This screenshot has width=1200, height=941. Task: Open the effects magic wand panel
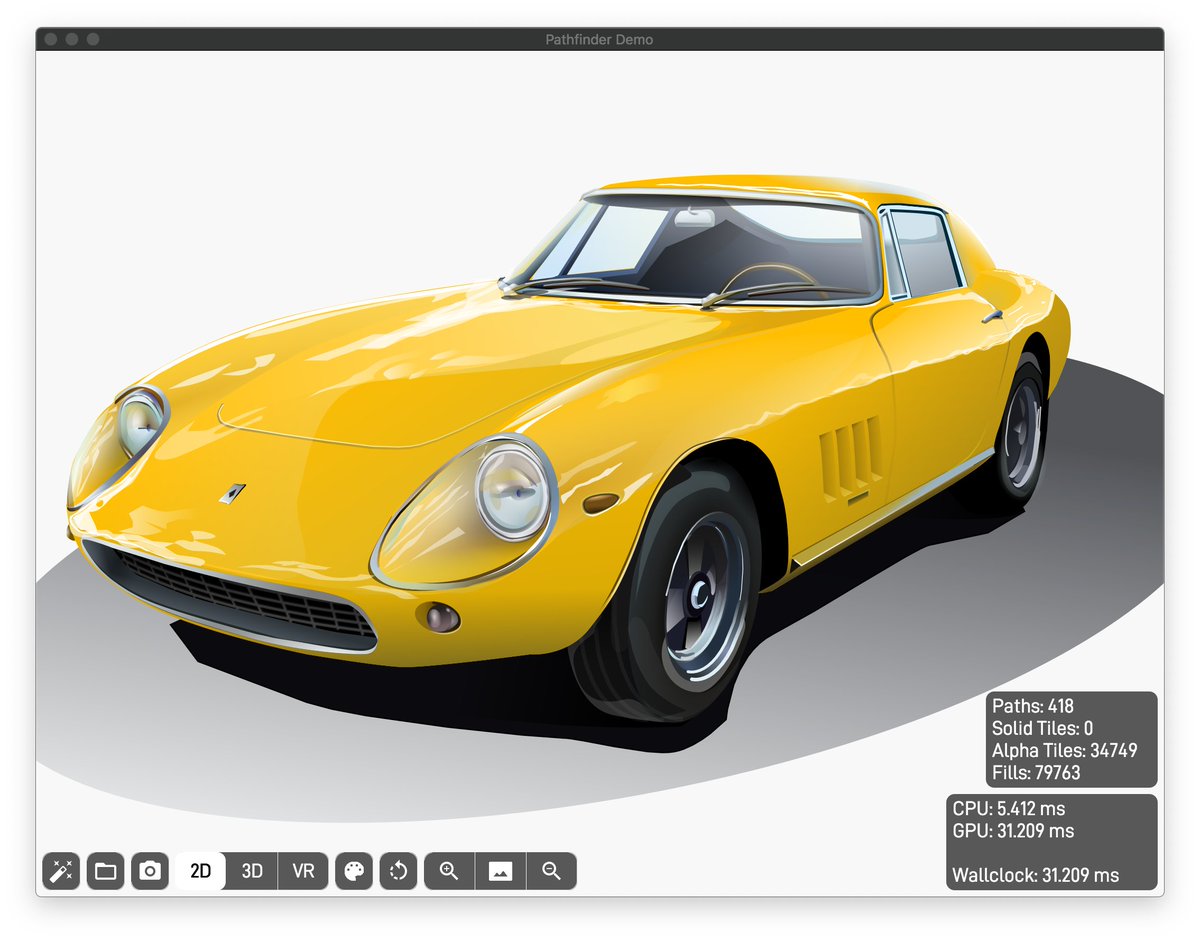(61, 871)
